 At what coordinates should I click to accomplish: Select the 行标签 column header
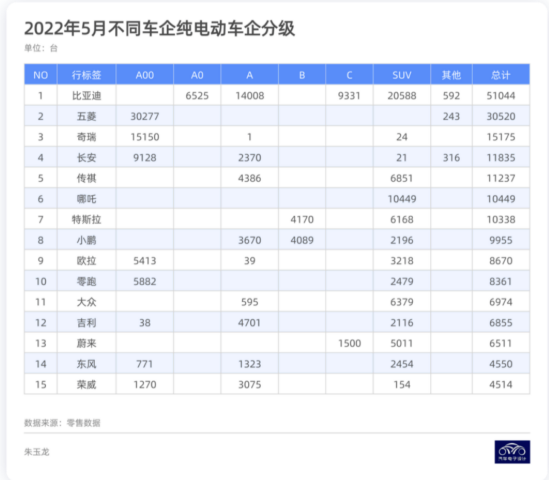pyautogui.click(x=86, y=75)
